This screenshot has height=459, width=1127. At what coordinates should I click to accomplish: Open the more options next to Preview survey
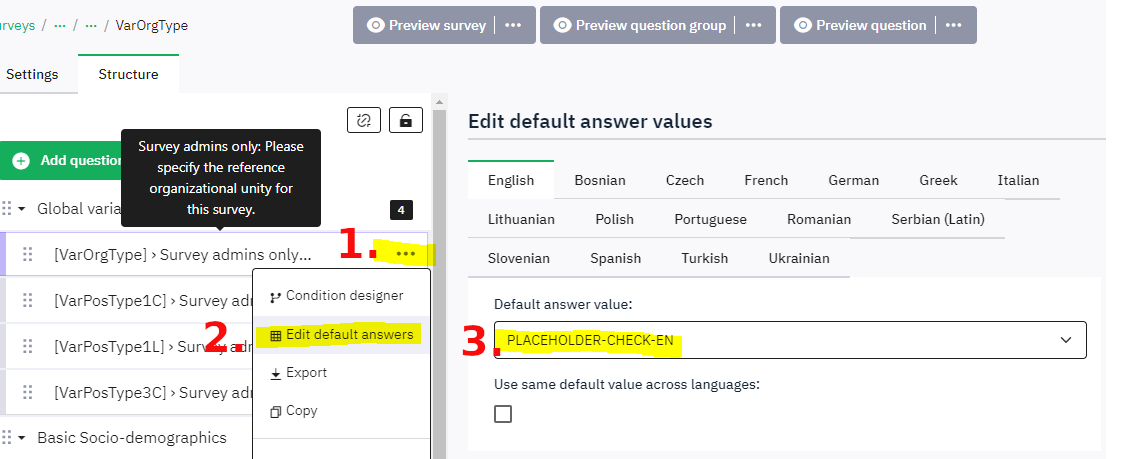tap(513, 25)
